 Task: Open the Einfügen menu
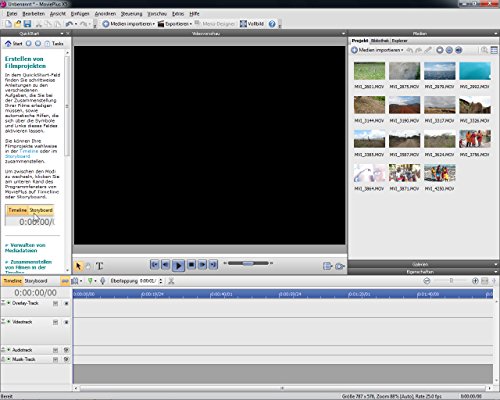[x=80, y=14]
